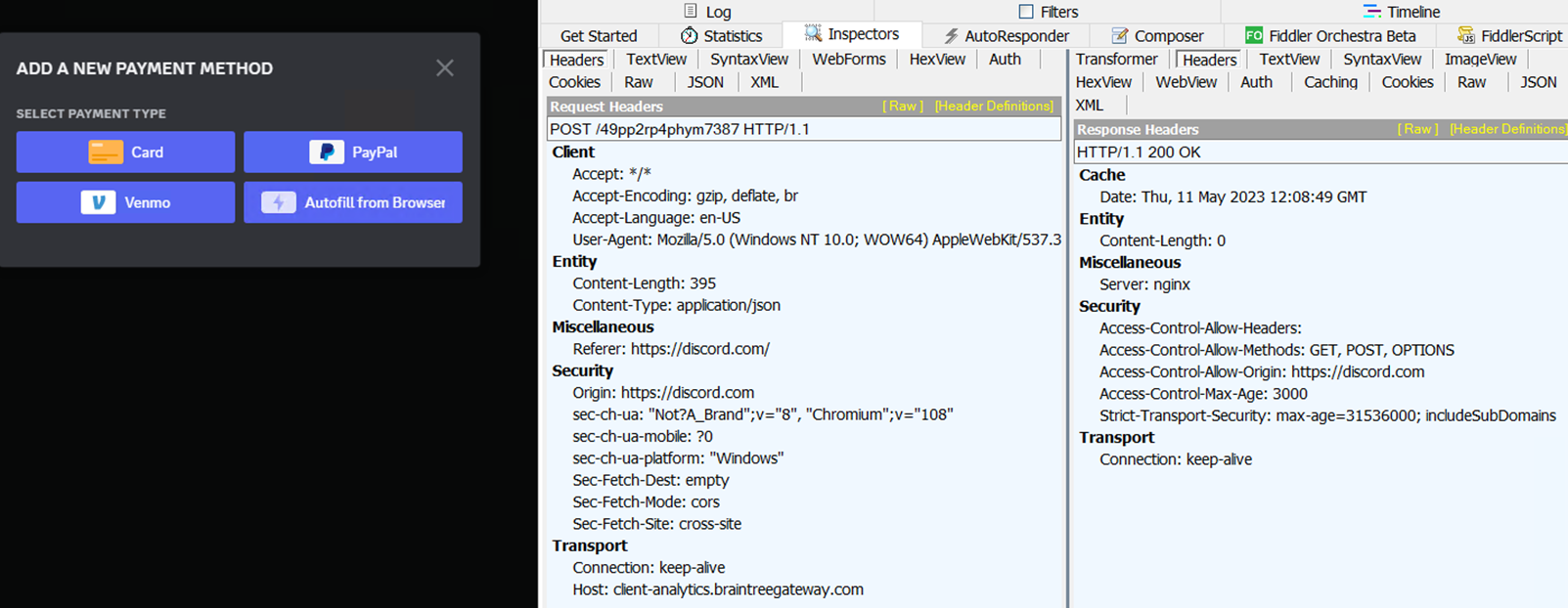The height and width of the screenshot is (608, 1568).
Task: Select the POST request line field
Action: point(803,129)
